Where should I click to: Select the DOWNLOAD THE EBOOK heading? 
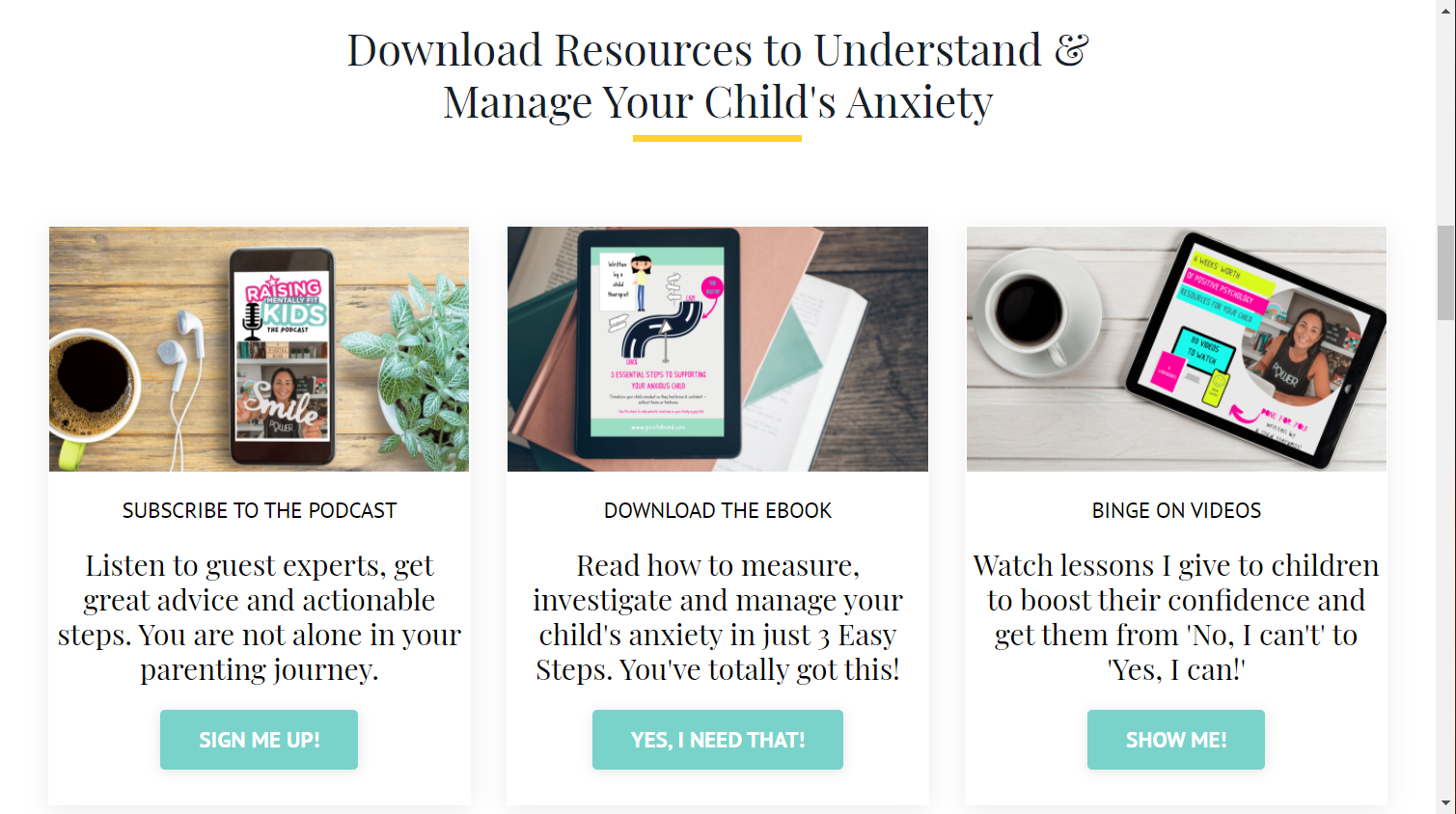pos(718,511)
